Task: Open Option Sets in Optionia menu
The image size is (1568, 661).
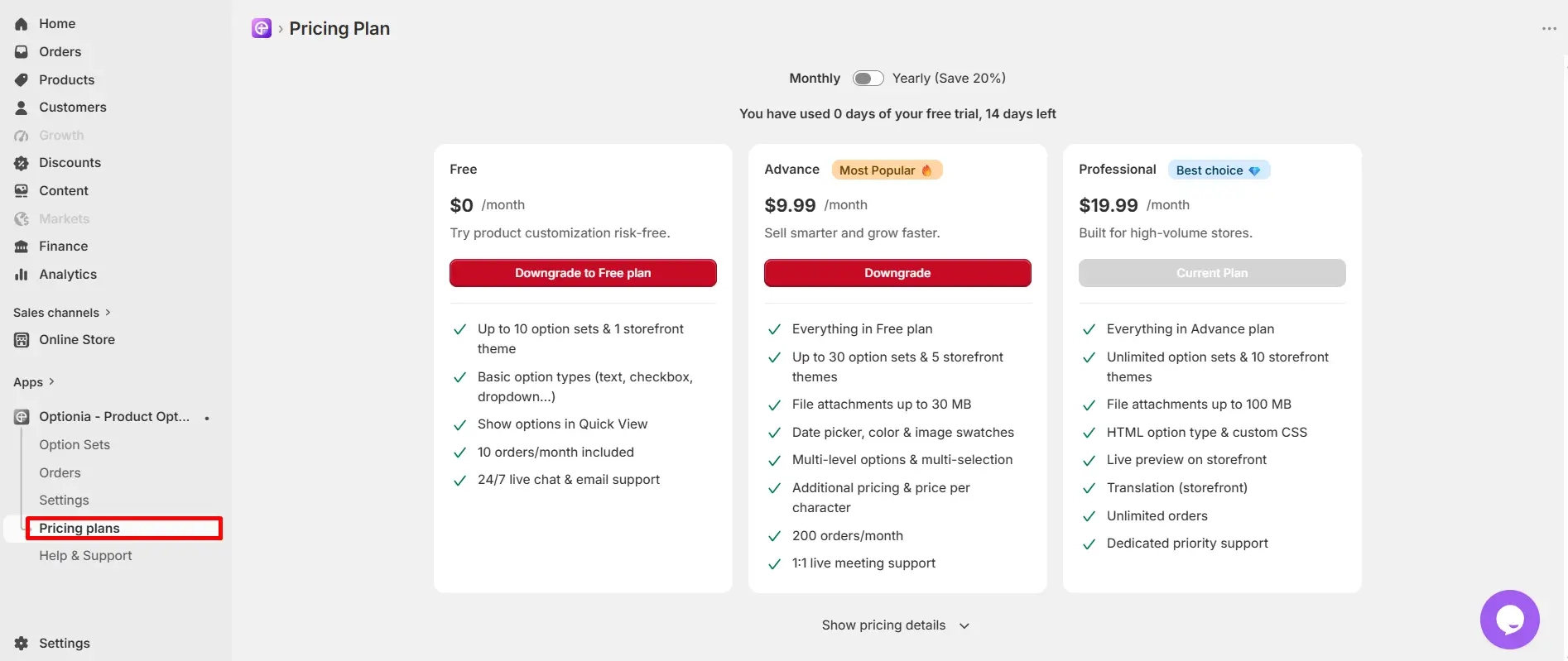Action: [x=75, y=445]
